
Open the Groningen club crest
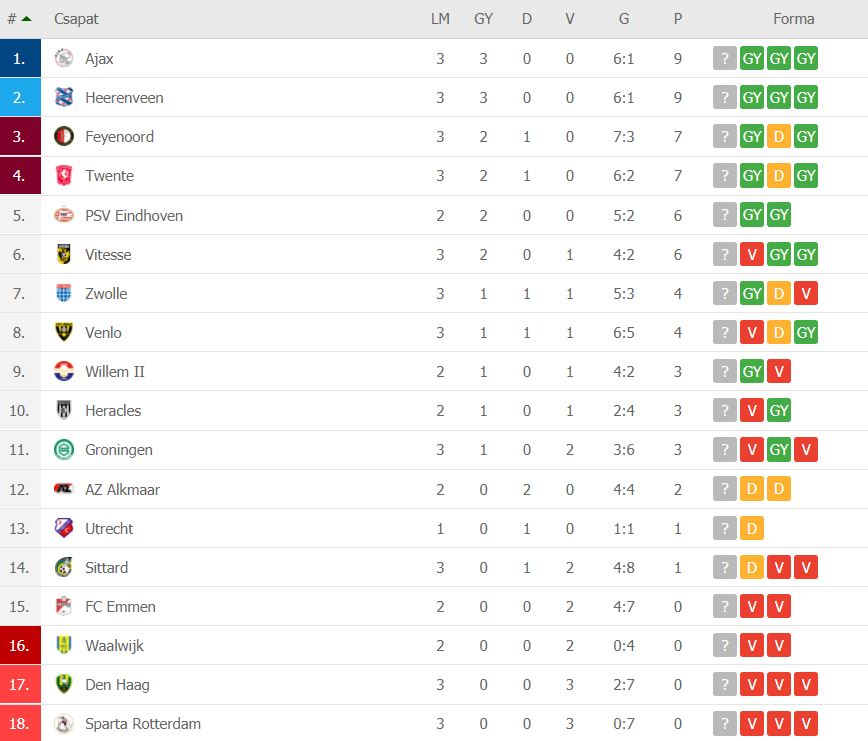pyautogui.click(x=64, y=449)
